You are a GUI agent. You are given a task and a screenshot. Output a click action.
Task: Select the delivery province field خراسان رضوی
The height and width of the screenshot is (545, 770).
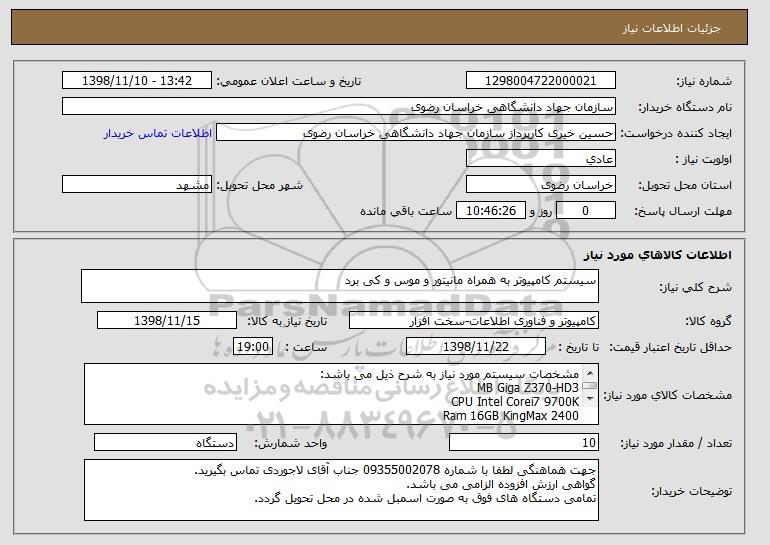click(x=541, y=185)
